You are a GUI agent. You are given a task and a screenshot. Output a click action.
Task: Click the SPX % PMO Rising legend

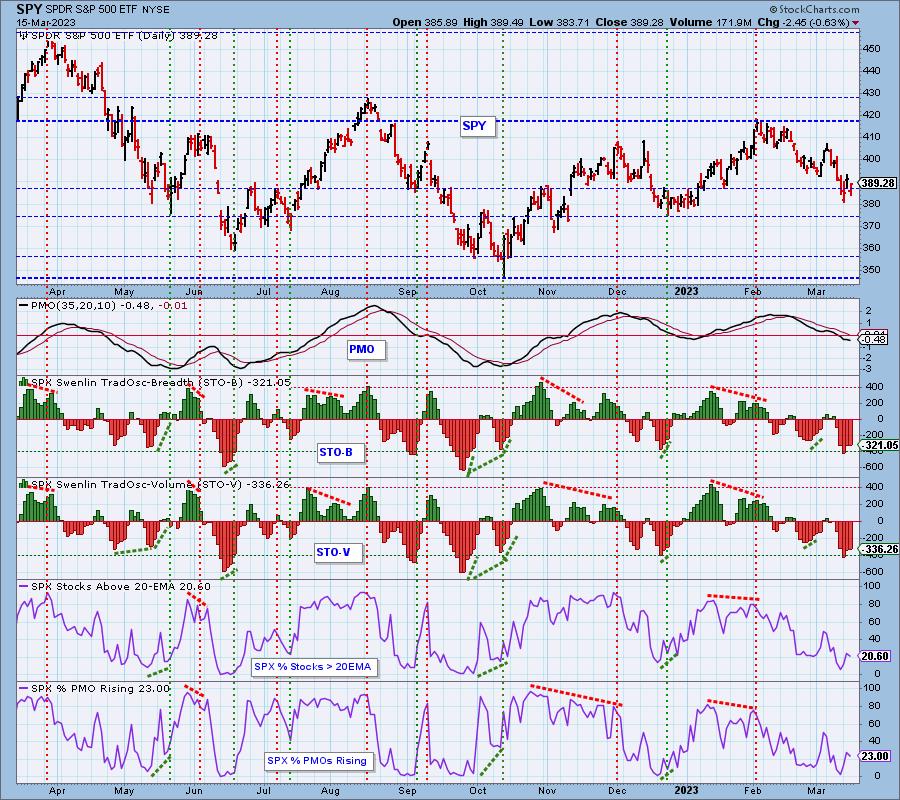coord(95,689)
